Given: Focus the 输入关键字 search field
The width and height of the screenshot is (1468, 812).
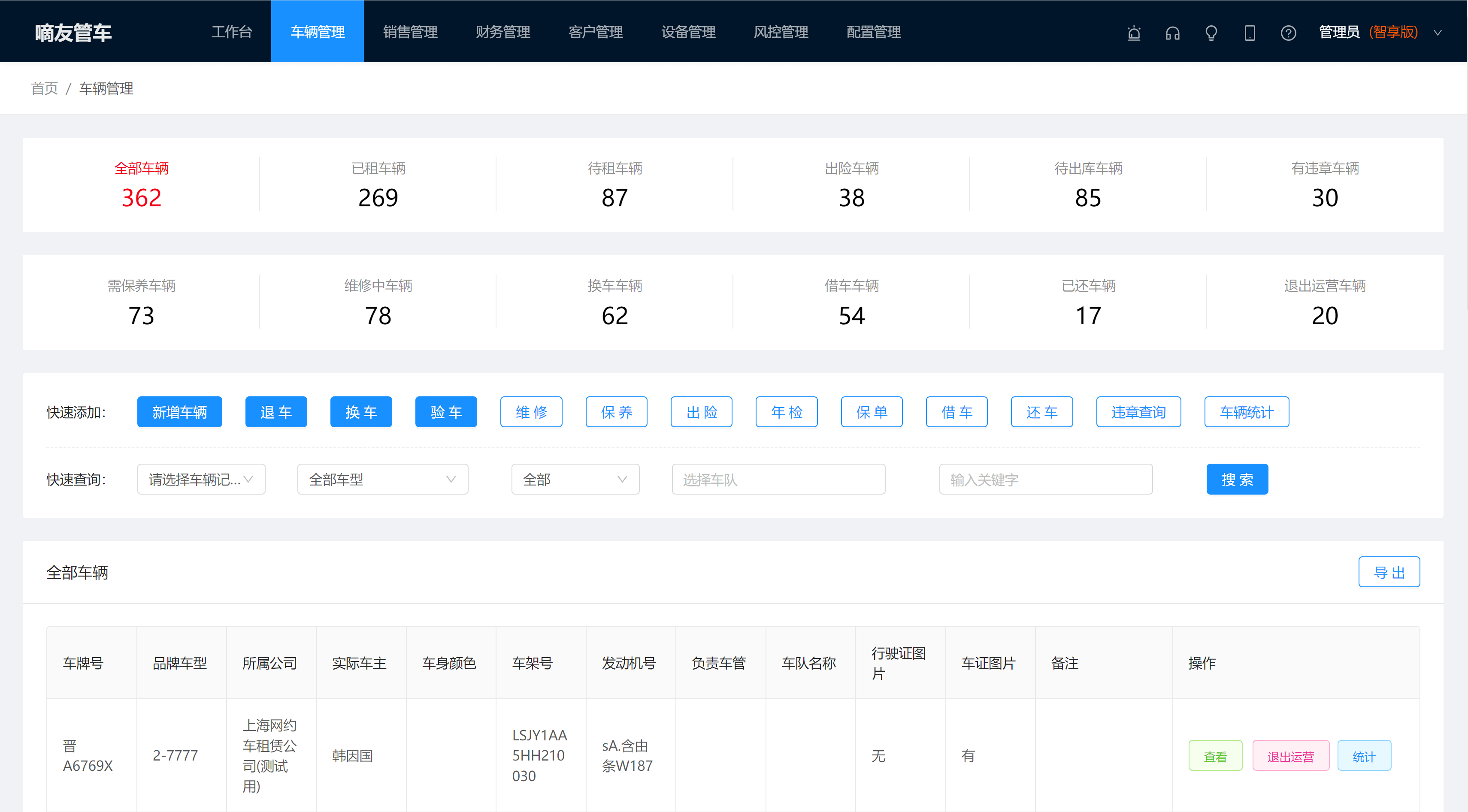Looking at the screenshot, I should tap(1046, 479).
